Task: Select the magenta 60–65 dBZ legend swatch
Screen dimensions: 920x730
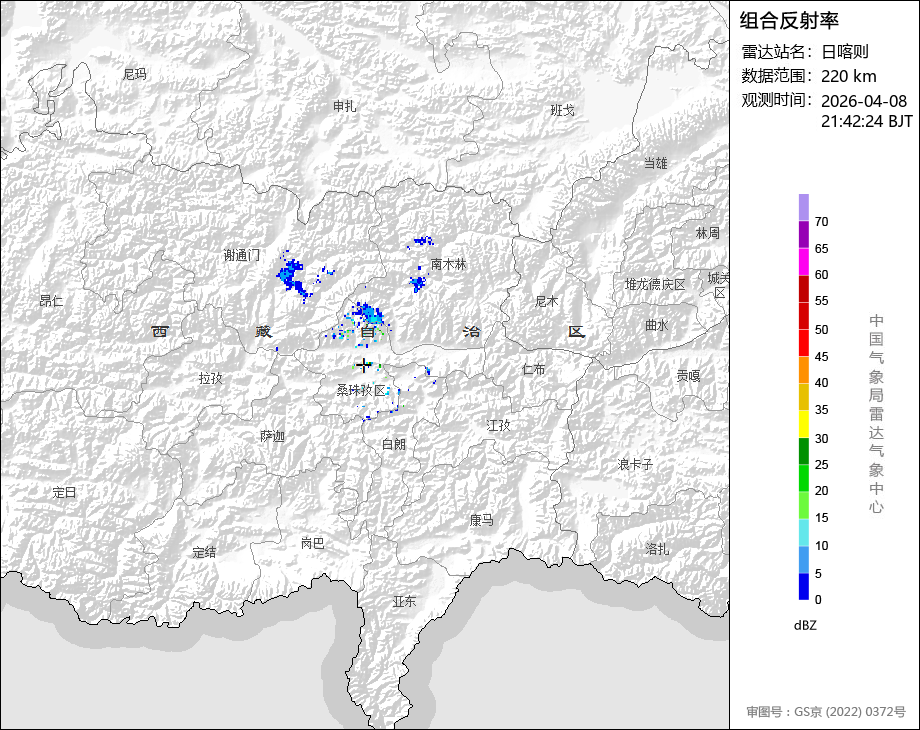Action: point(804,262)
